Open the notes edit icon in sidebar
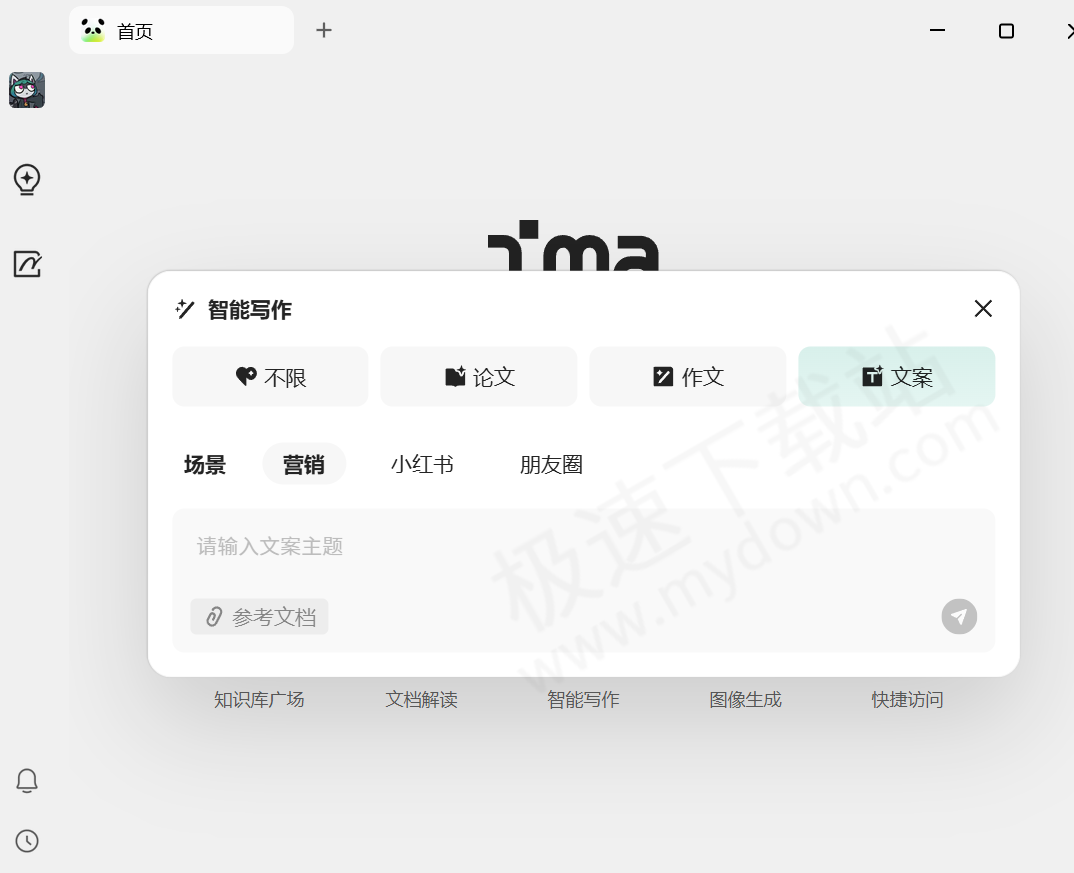This screenshot has width=1074, height=873. 27,264
